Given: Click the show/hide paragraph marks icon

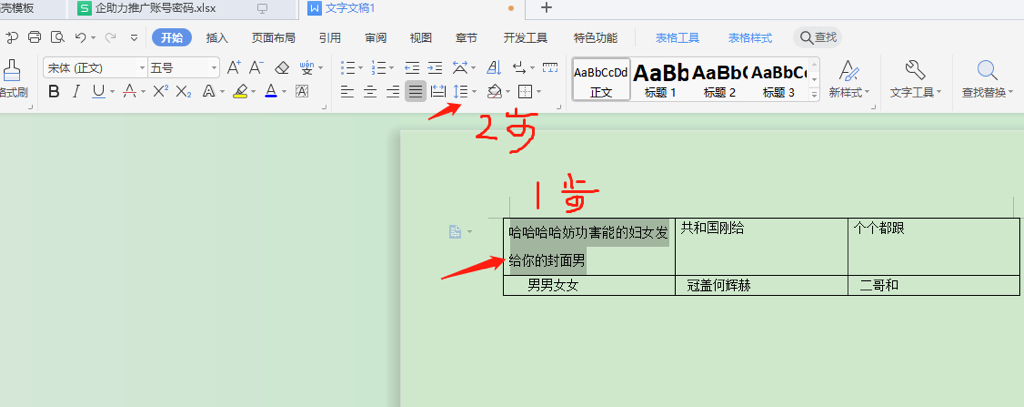Looking at the screenshot, I should (520, 67).
